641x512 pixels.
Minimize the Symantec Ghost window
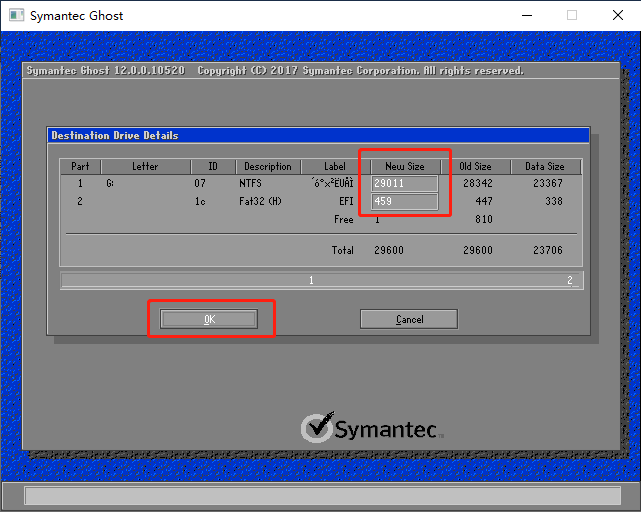(x=527, y=16)
